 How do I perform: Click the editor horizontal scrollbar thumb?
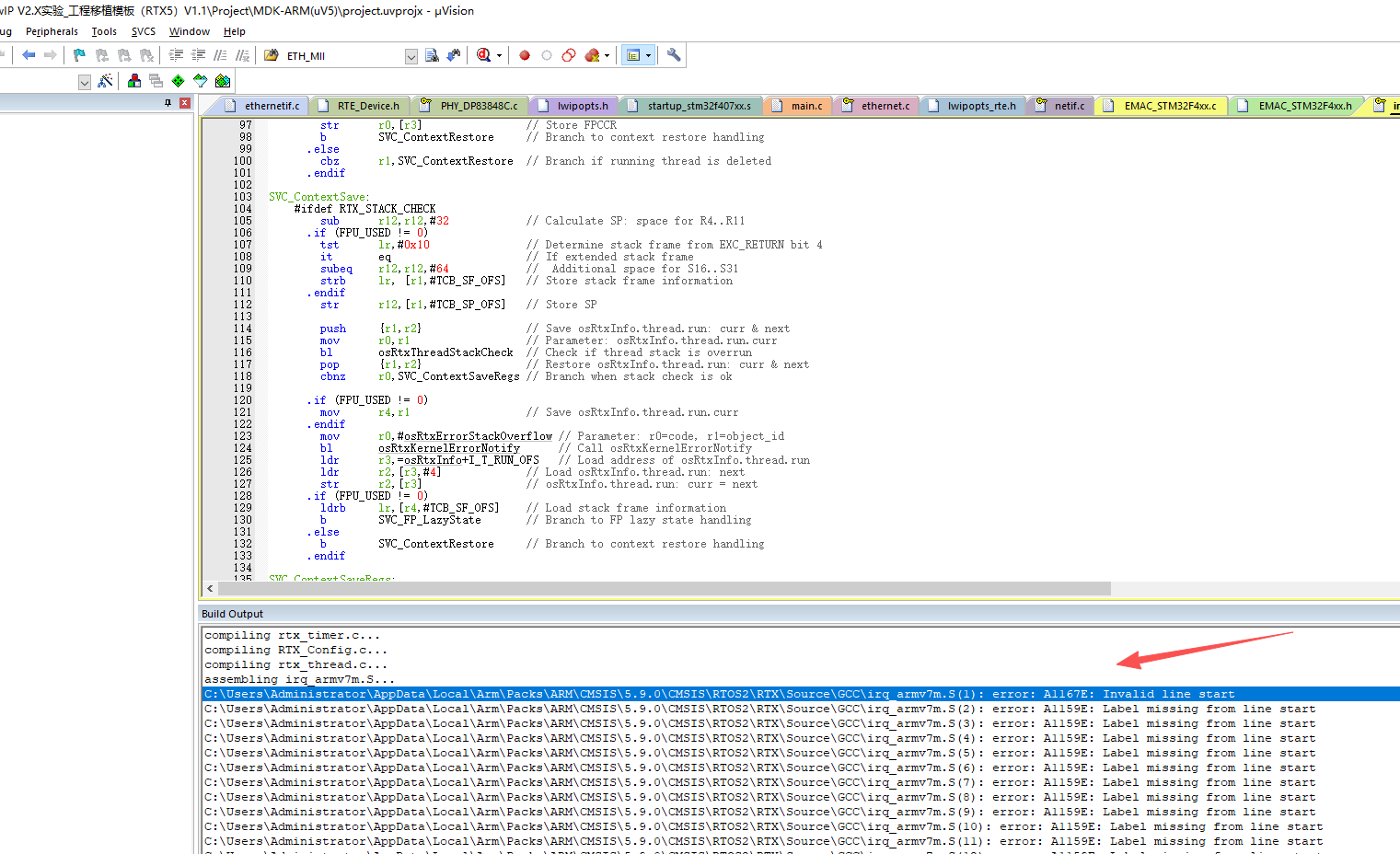665,588
